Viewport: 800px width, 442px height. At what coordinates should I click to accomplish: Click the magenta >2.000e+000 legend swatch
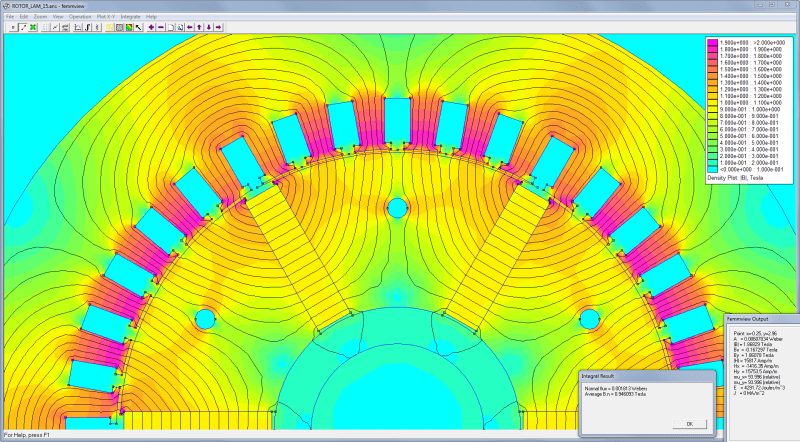(x=712, y=42)
